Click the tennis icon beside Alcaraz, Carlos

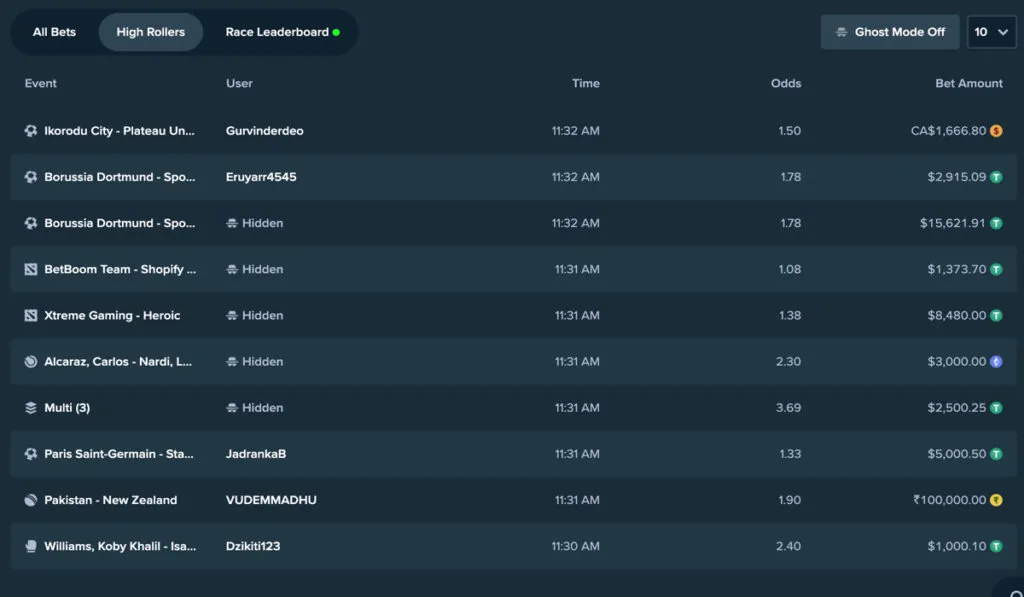(31, 362)
